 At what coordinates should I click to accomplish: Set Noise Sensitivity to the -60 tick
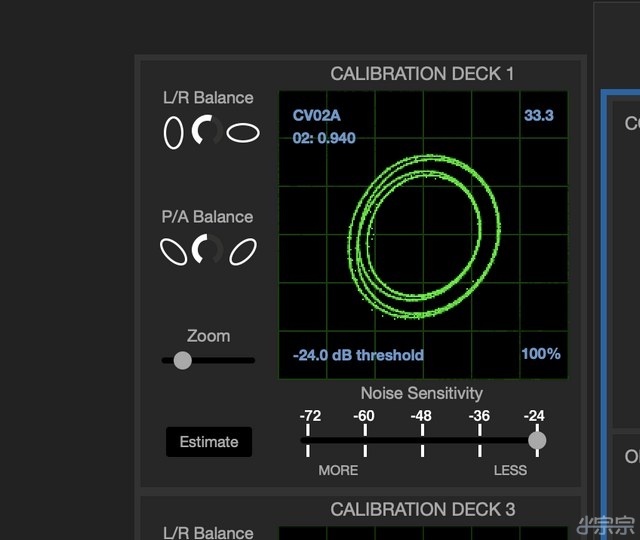[x=364, y=440]
